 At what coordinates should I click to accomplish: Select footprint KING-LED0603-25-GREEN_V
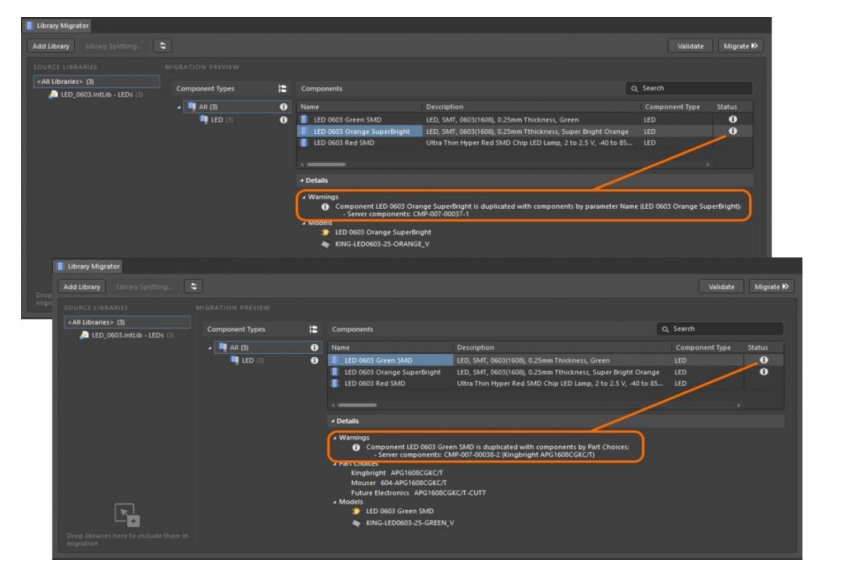[403, 523]
